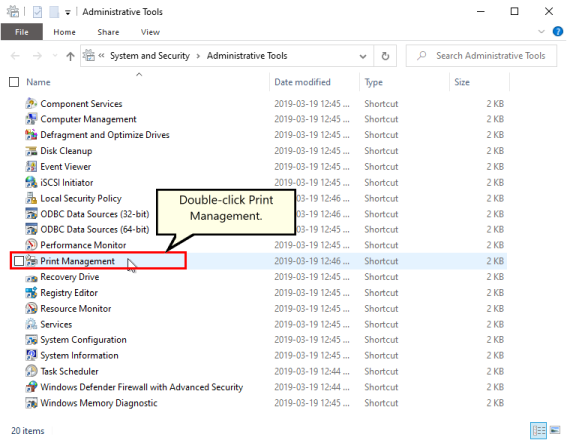Click the Registry Editor icon
Image resolution: width=567 pixels, height=440 pixels.
coord(31,293)
